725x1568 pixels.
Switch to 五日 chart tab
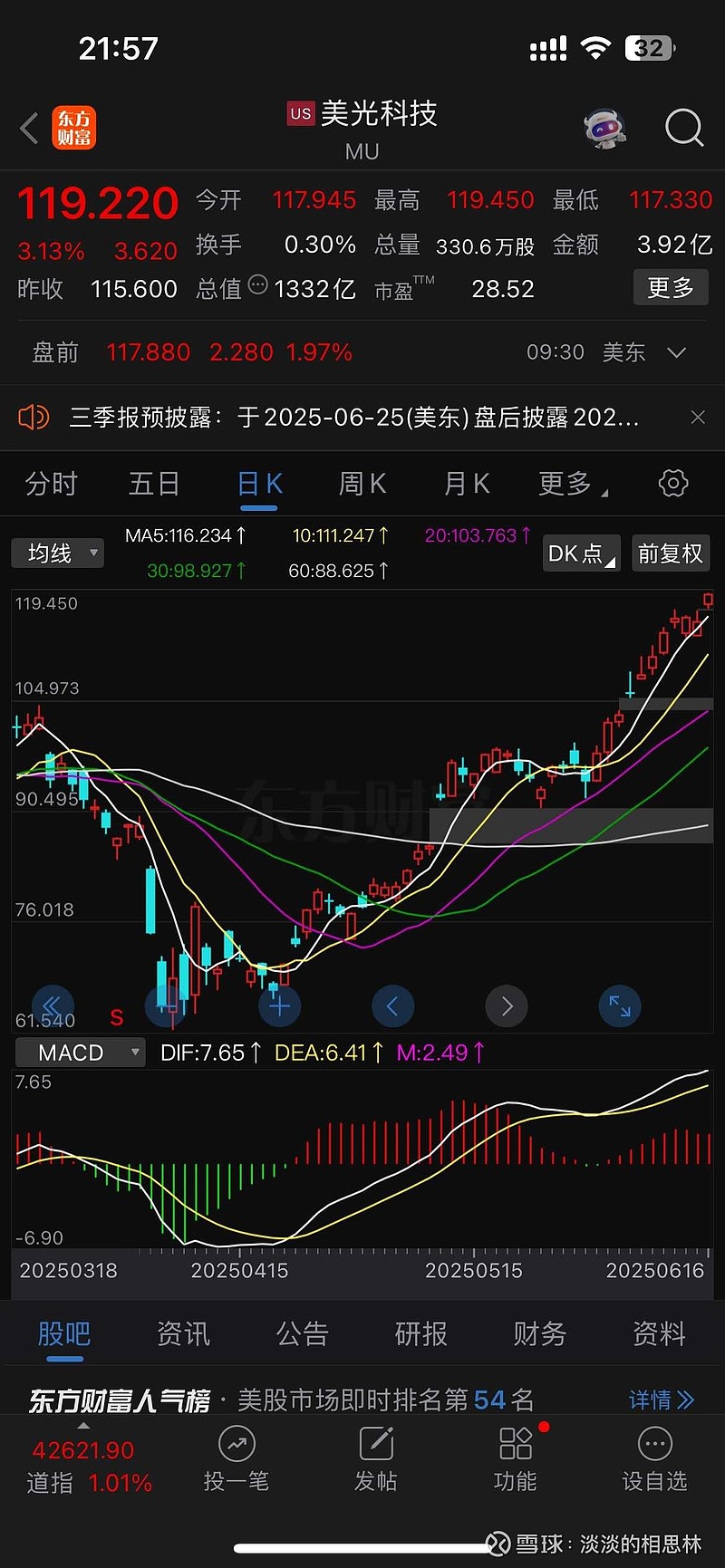(x=154, y=484)
